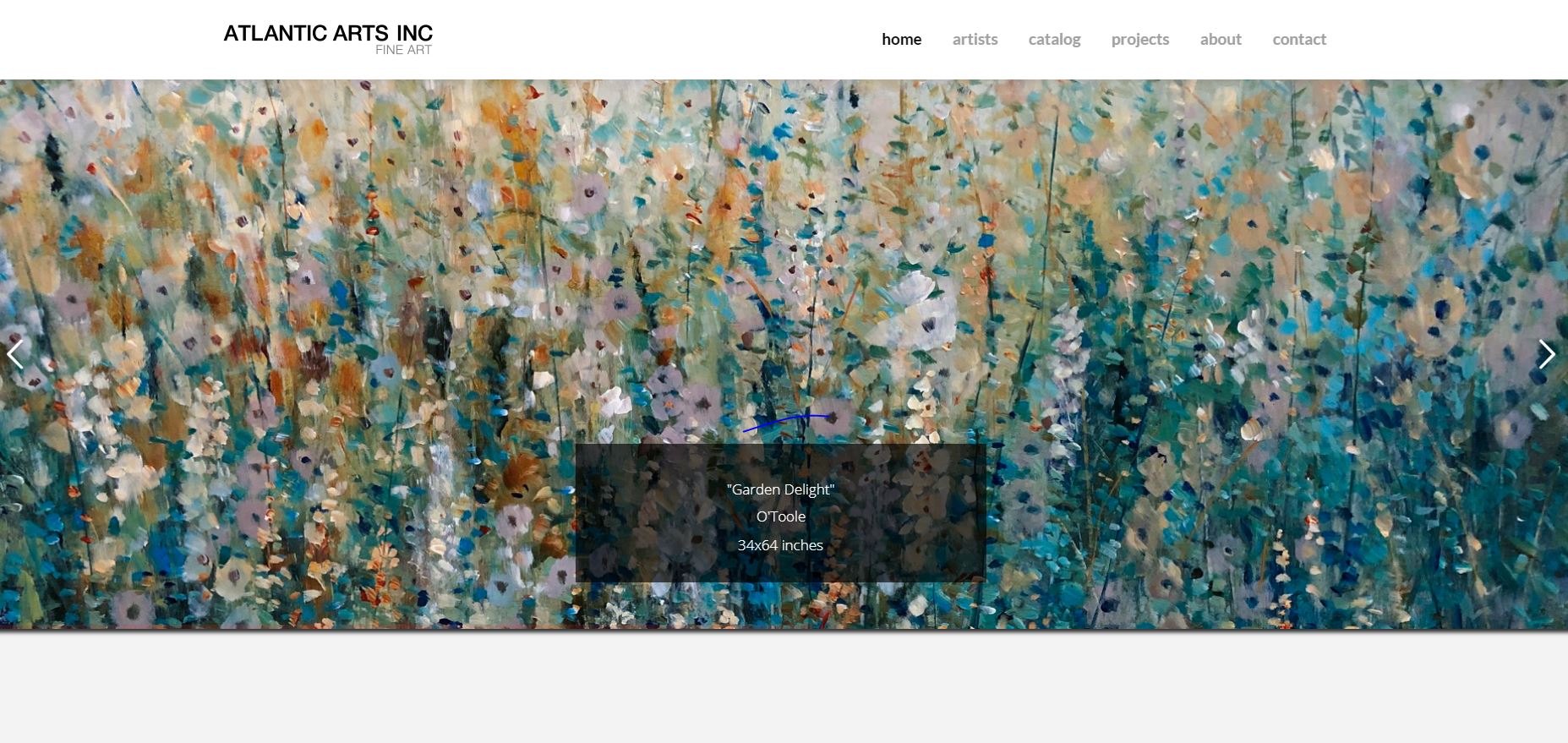1568x743 pixels.
Task: Select the O'Toole artist name
Action: coord(780,516)
